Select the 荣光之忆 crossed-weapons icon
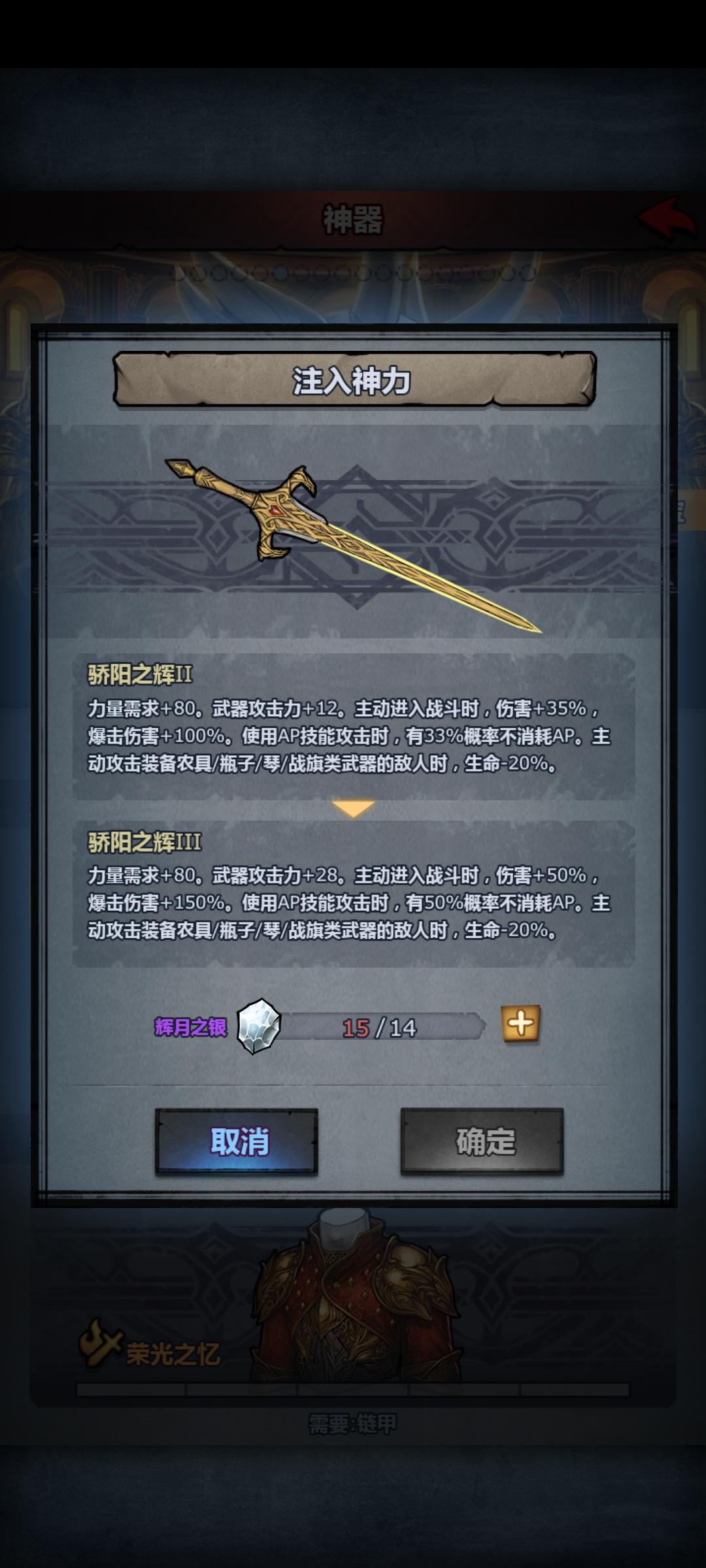The image size is (706, 1568). pos(100,1343)
